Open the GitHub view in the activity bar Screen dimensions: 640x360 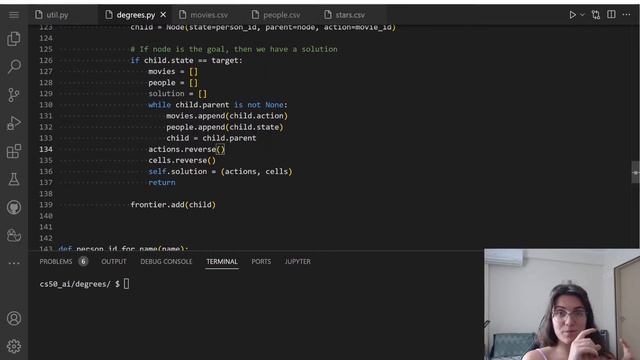coord(14,207)
